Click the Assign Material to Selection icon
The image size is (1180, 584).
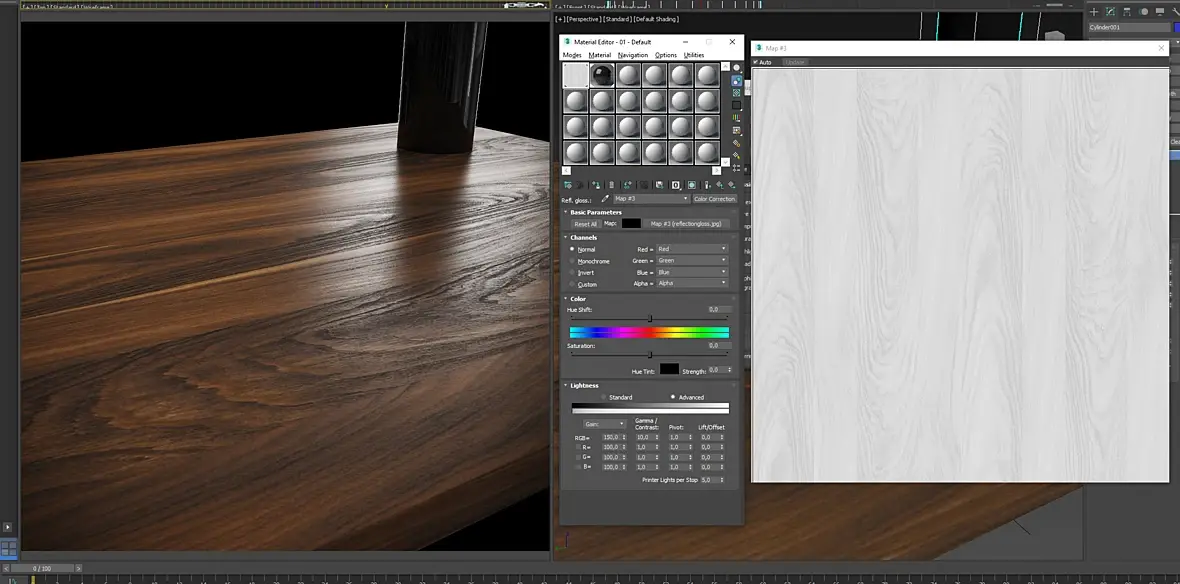point(596,185)
